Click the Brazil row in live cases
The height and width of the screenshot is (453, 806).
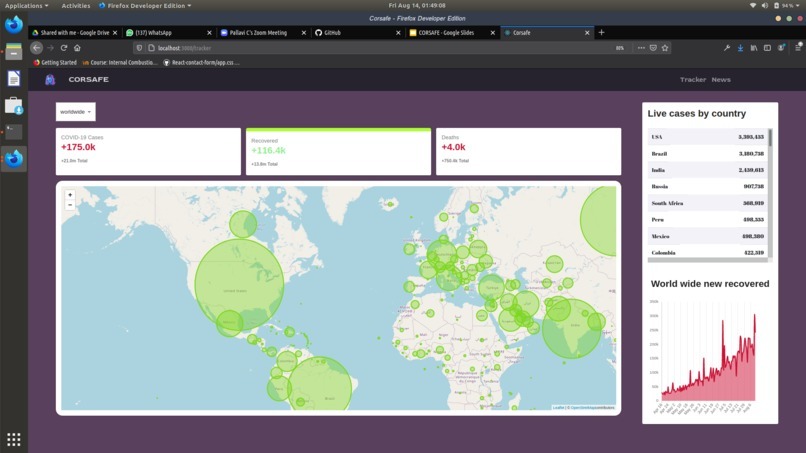(707, 154)
